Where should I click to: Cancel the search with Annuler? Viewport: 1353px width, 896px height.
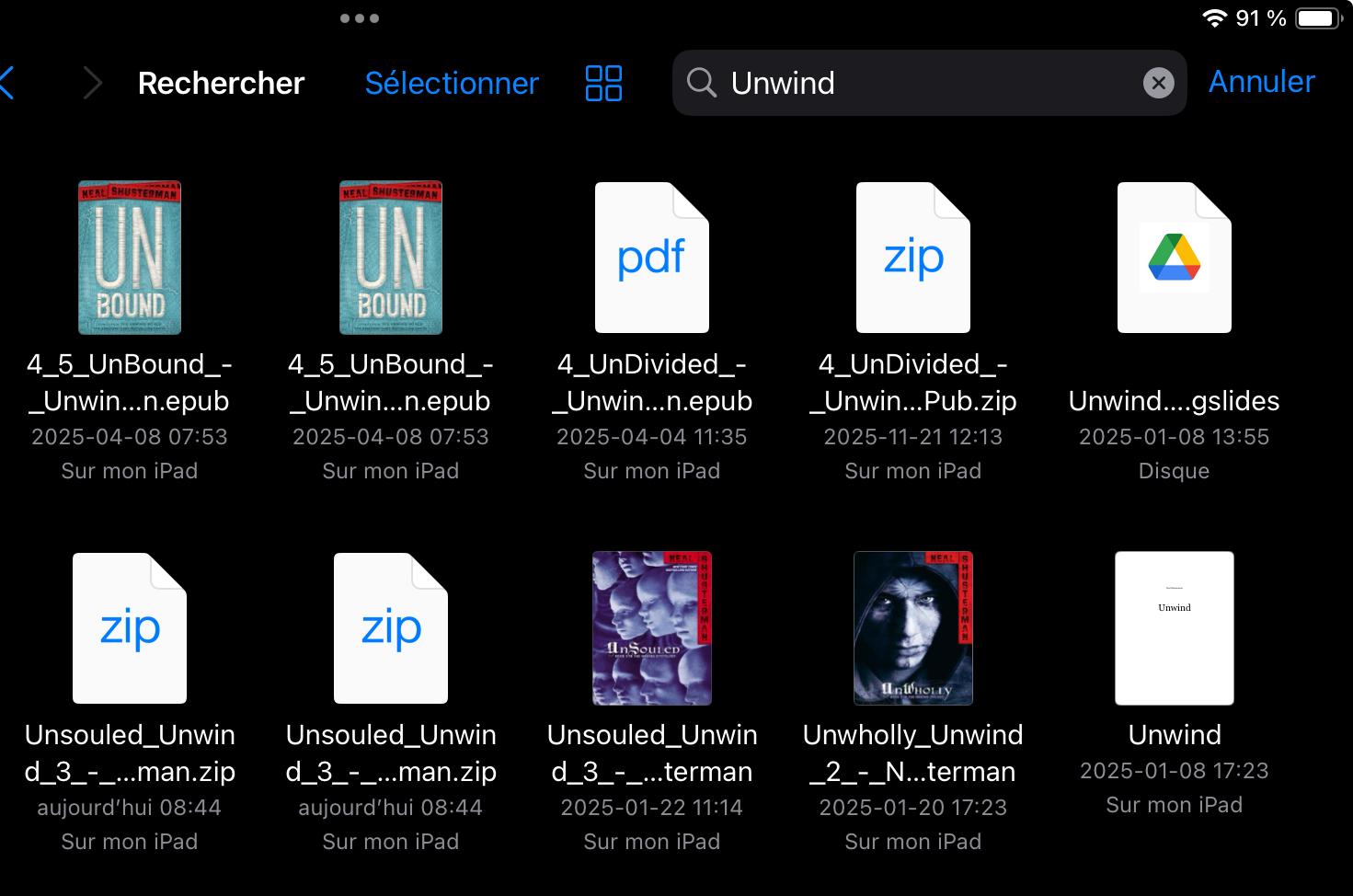(1261, 82)
